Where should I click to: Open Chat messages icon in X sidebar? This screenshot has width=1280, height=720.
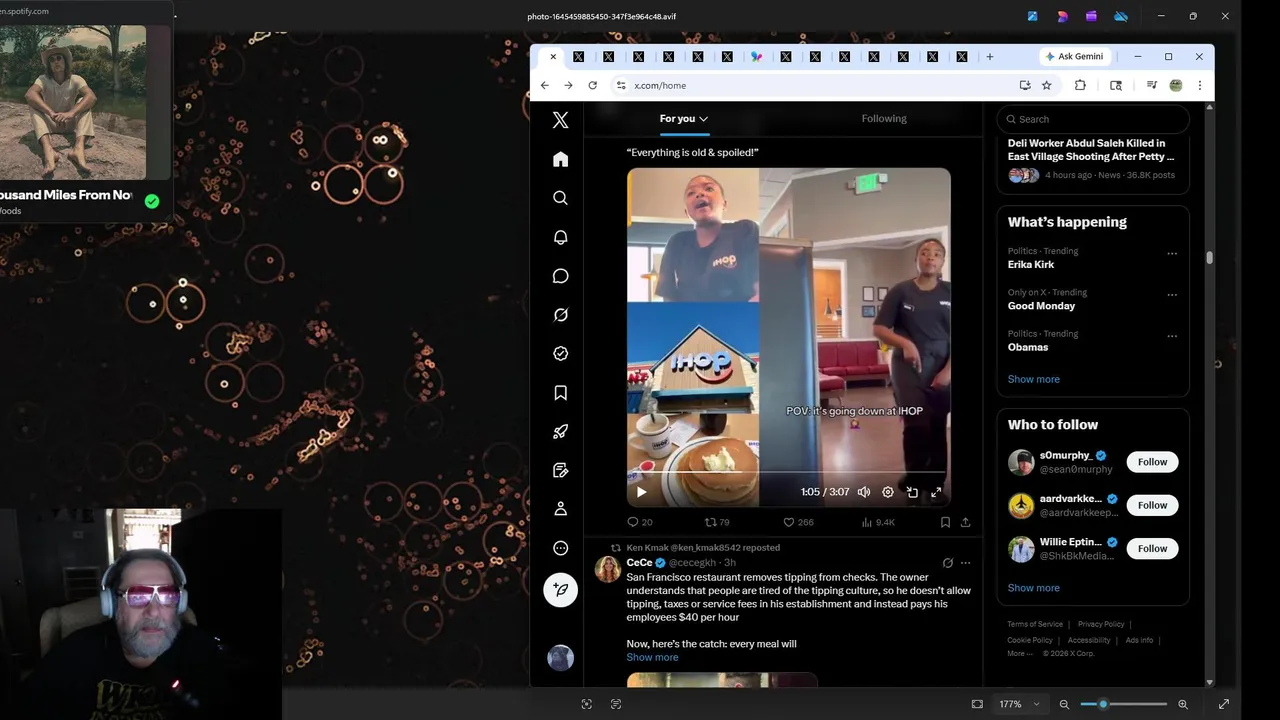click(560, 276)
